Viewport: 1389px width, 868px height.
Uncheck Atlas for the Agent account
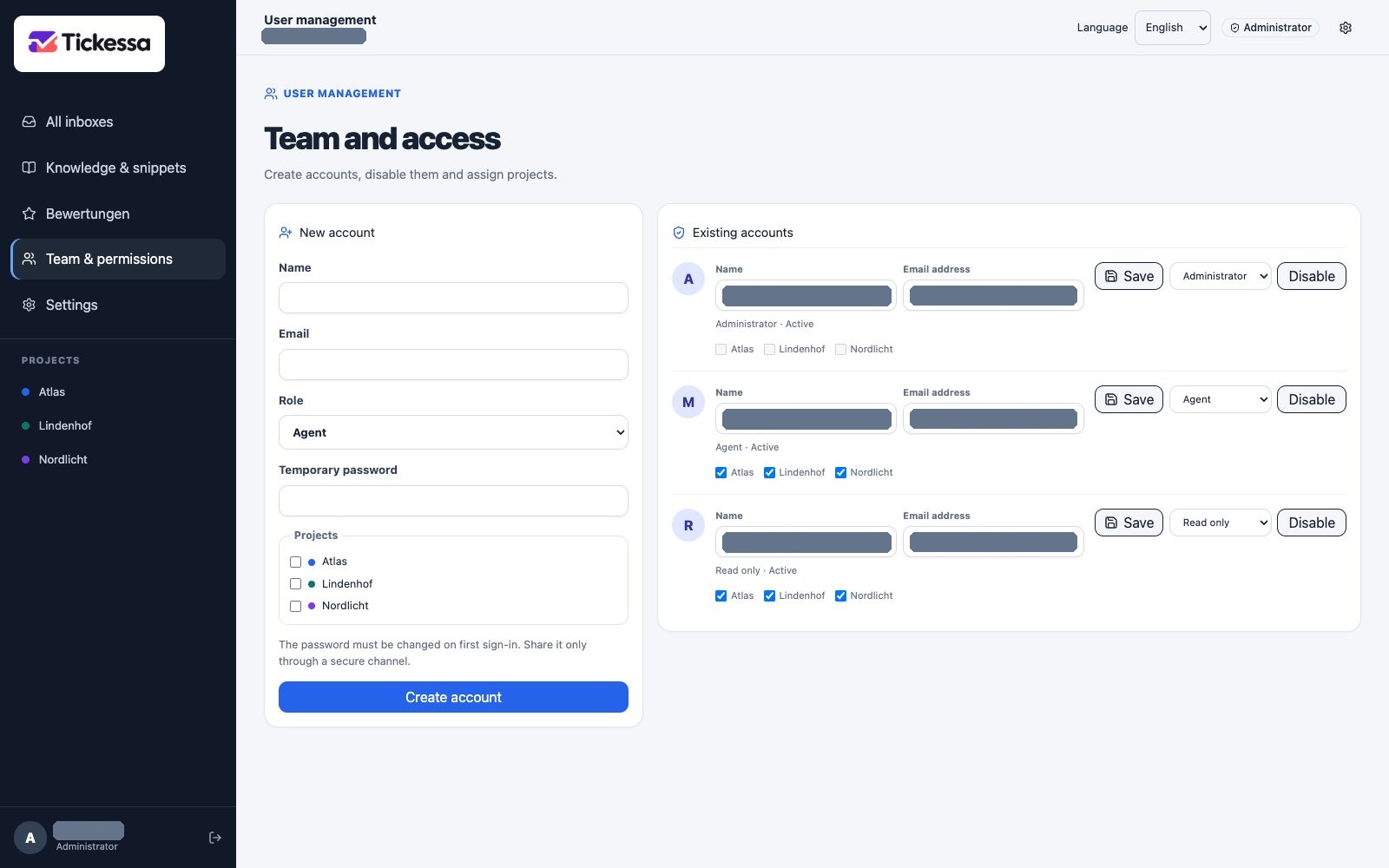point(721,472)
